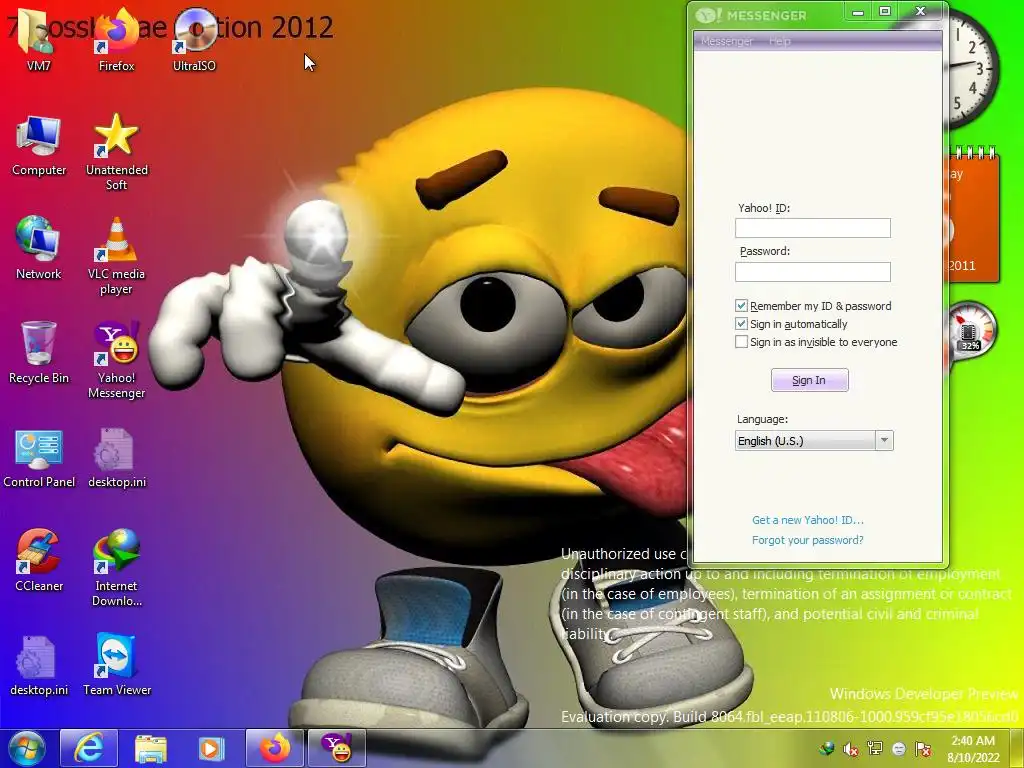Image resolution: width=1024 pixels, height=768 pixels.
Task: Uncheck Sign in automatically
Action: pyautogui.click(x=741, y=324)
